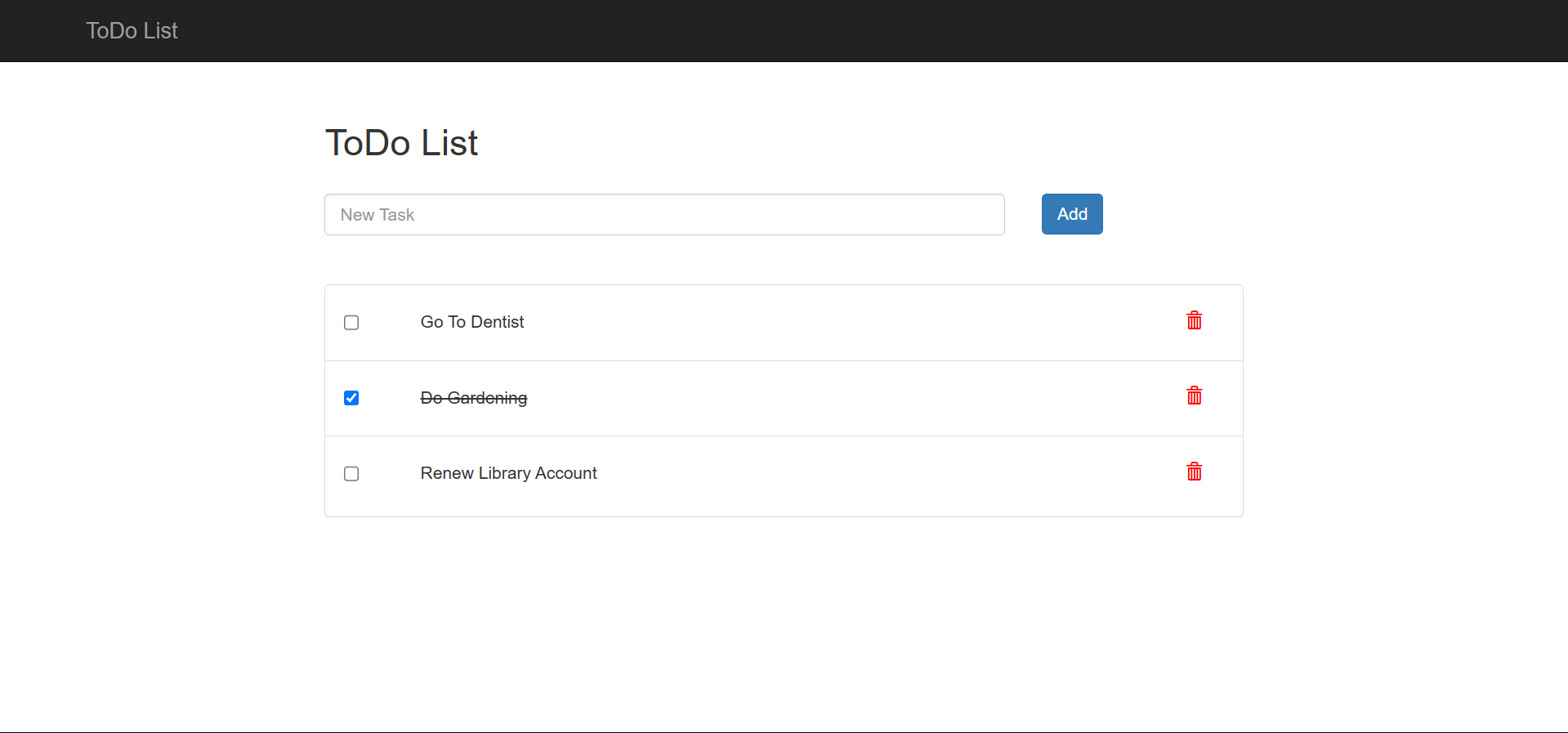Click the blue Add button
The width and height of the screenshot is (1568, 733).
1072,214
